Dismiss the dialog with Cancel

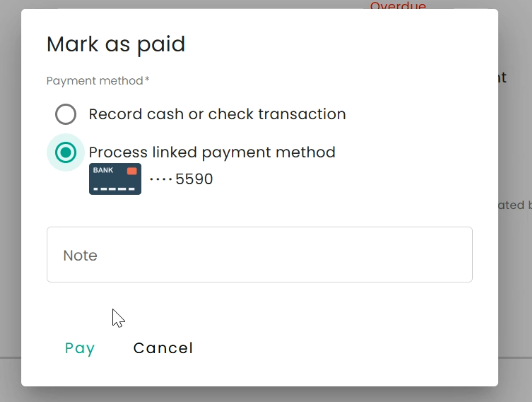(163, 348)
